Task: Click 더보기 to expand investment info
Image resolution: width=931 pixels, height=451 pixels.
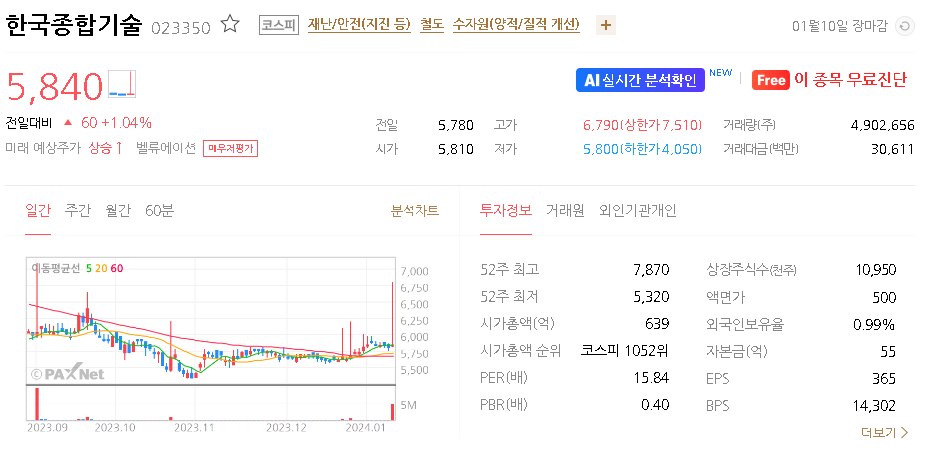Action: (885, 433)
